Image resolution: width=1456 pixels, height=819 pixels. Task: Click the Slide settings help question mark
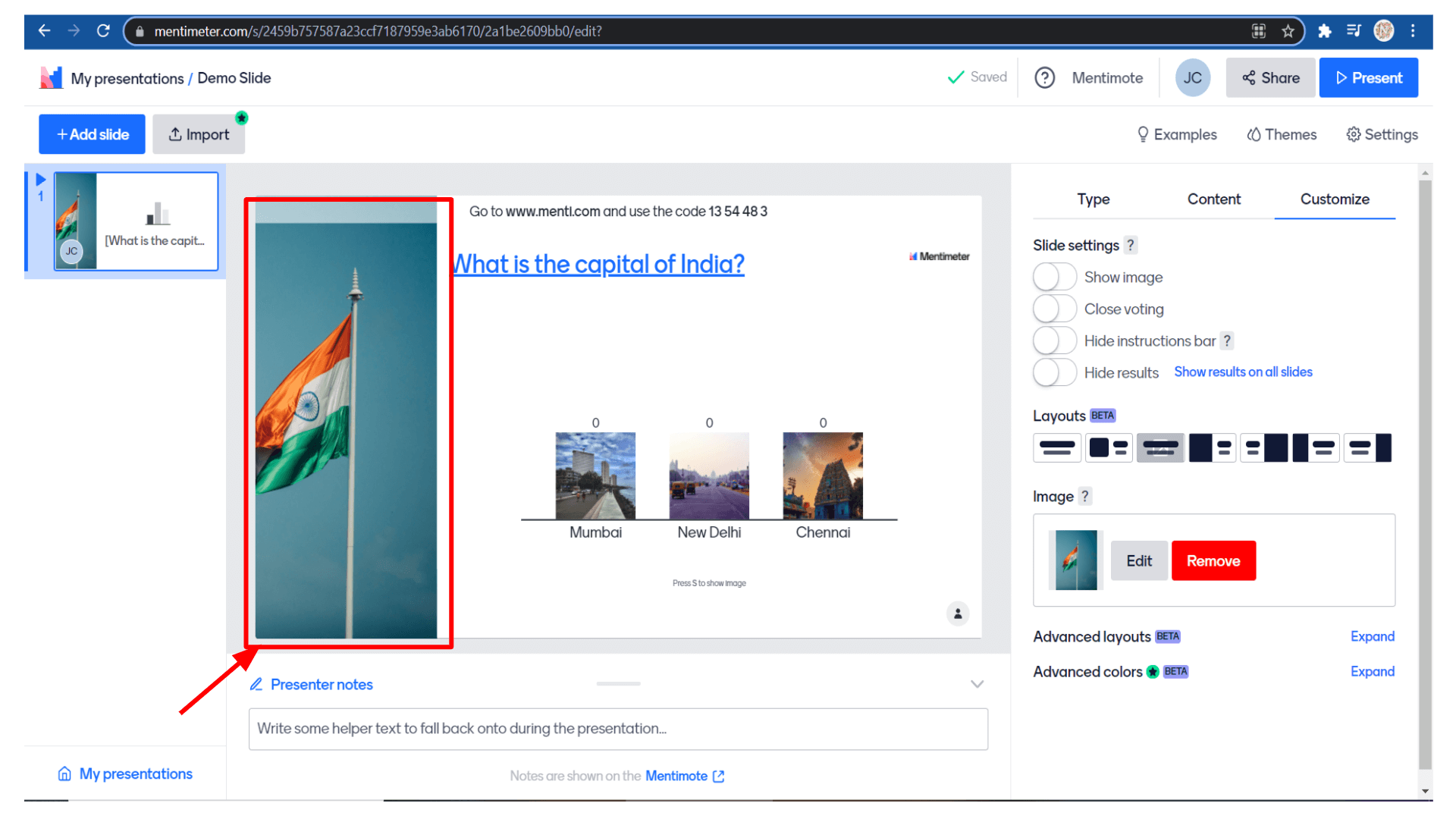1130,245
